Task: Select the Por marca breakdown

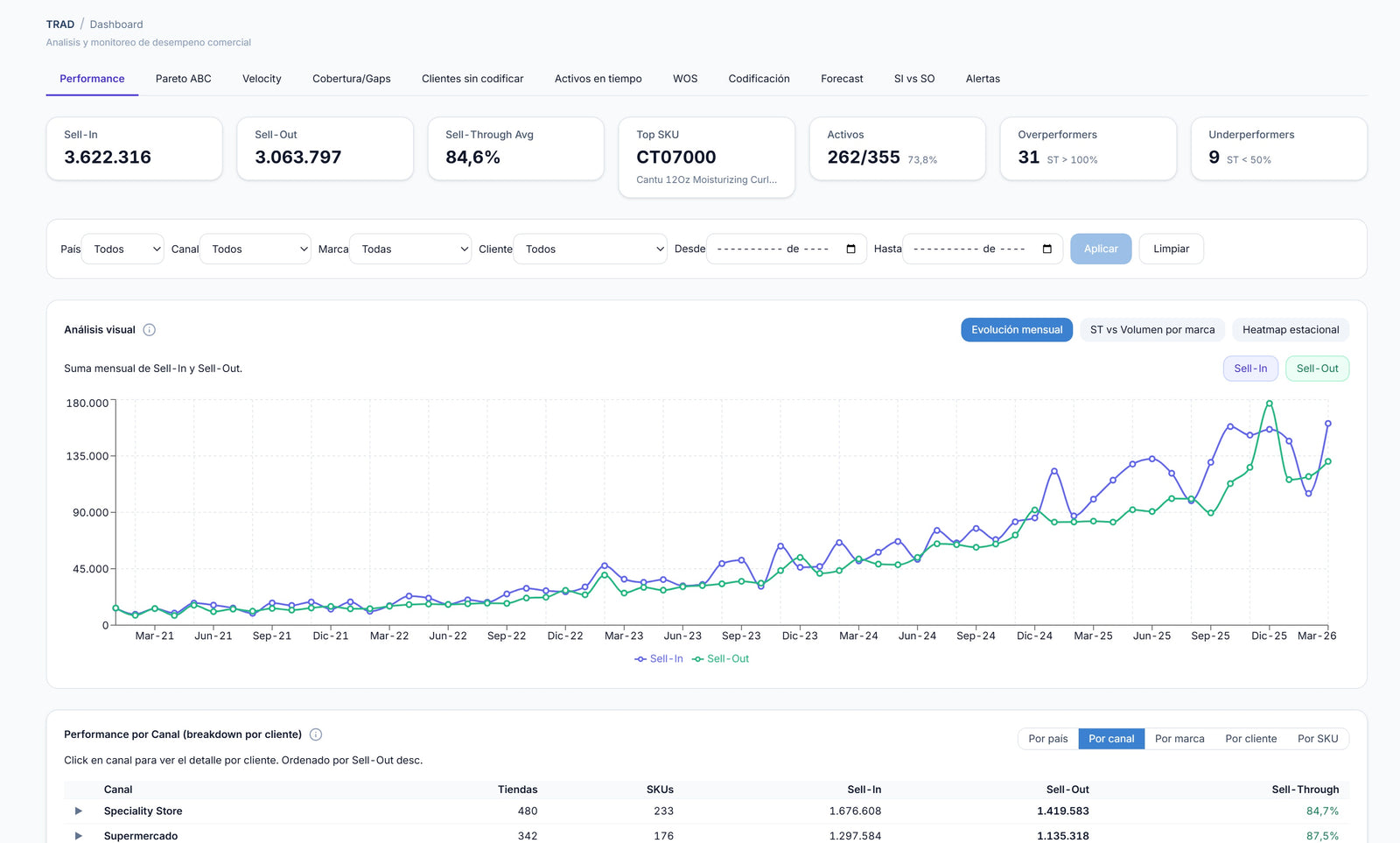Action: click(1179, 739)
